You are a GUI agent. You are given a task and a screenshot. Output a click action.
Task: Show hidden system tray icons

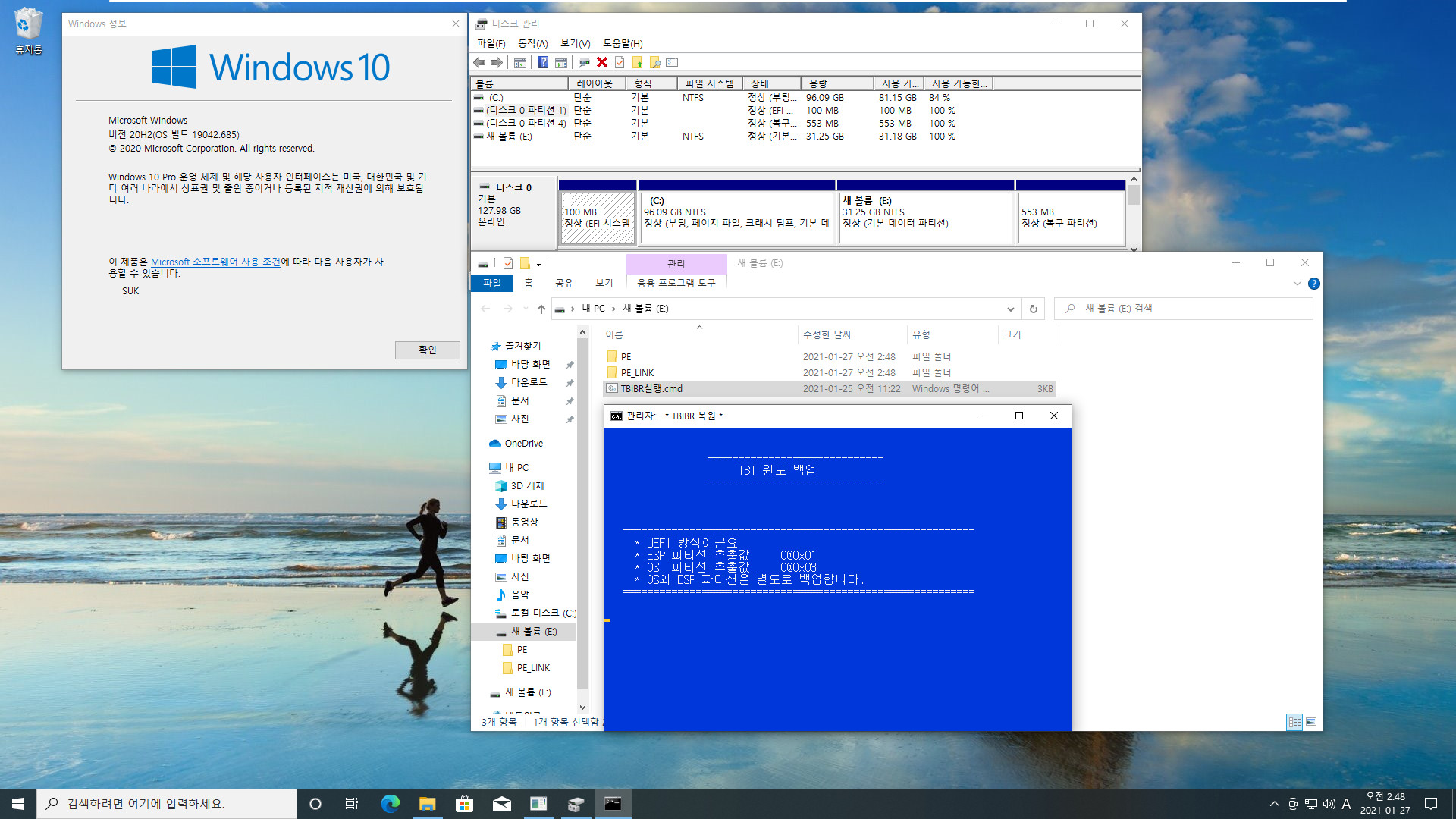click(1274, 804)
